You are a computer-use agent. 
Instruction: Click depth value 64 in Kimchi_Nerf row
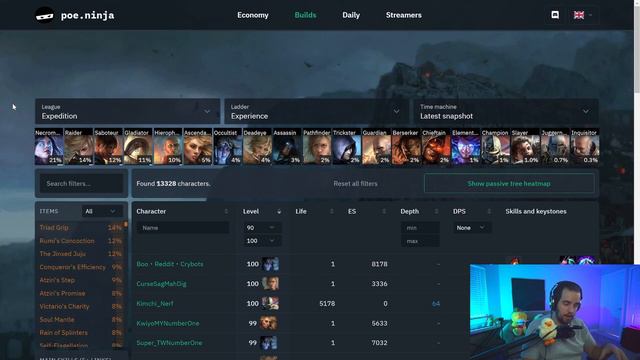[x=436, y=304]
